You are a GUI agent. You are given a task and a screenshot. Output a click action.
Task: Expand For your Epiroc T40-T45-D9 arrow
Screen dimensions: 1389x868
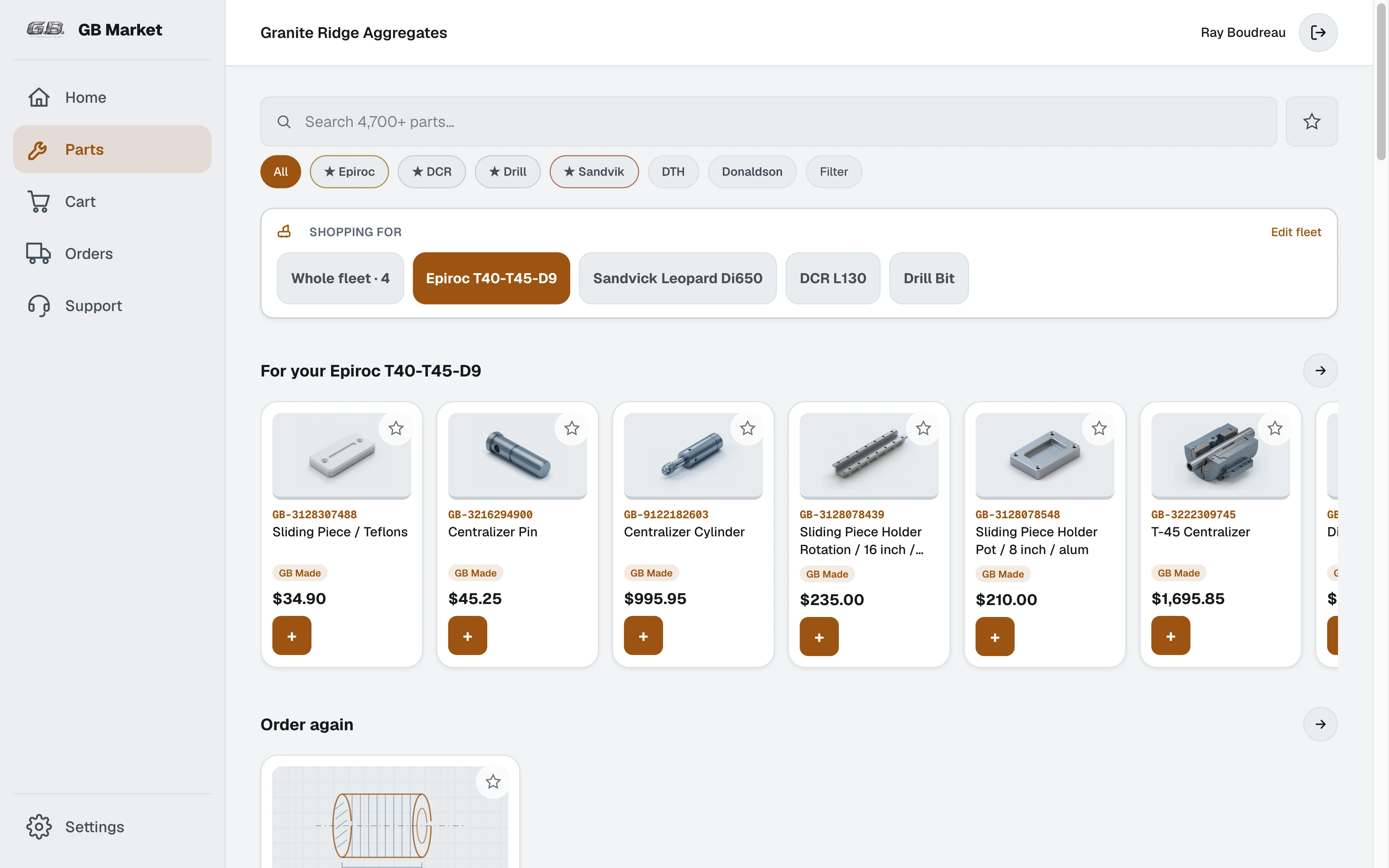click(1320, 371)
